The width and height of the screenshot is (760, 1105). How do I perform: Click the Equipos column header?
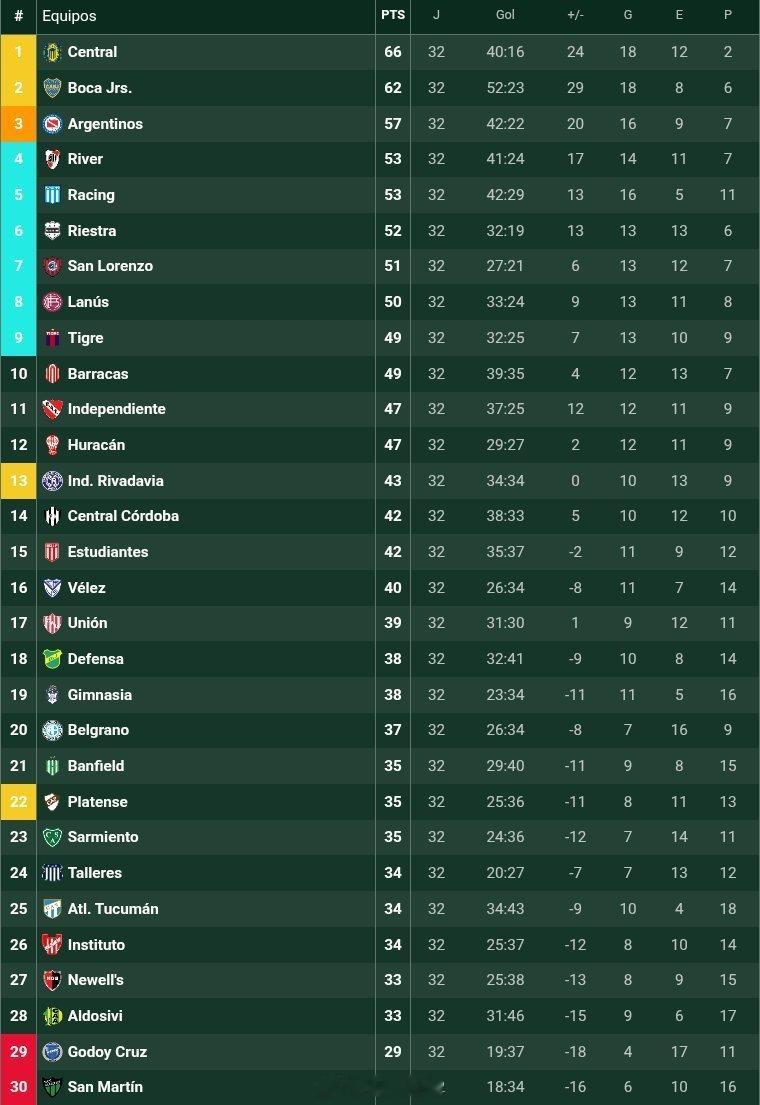(69, 16)
